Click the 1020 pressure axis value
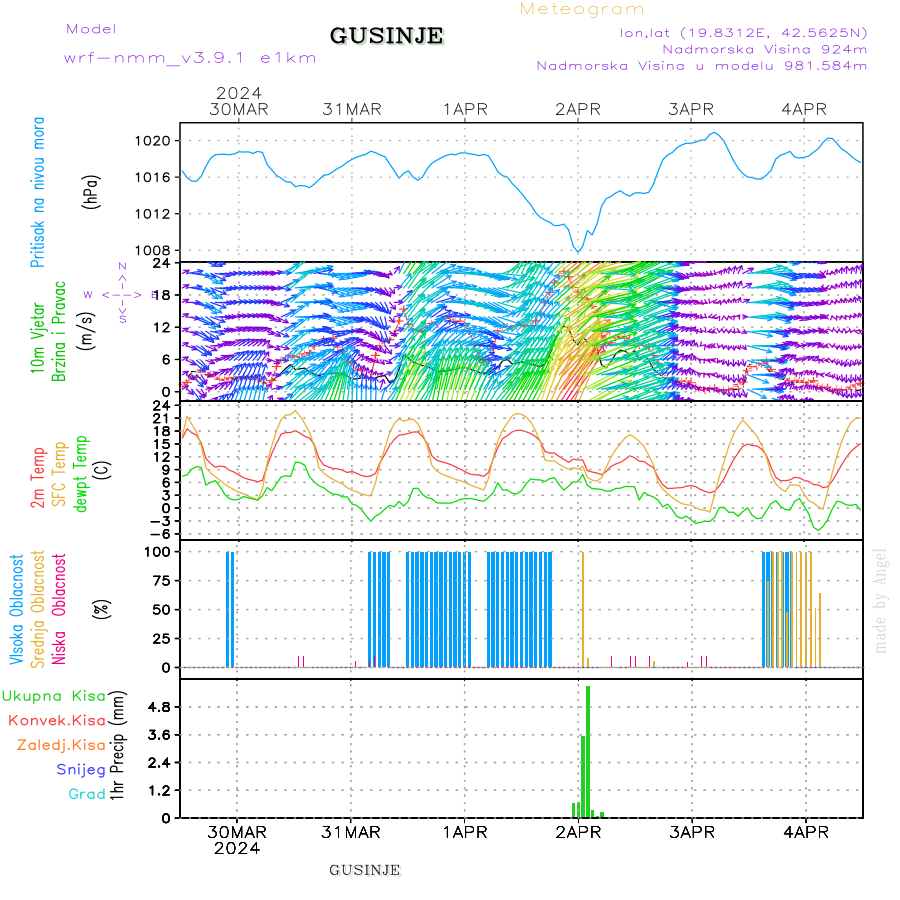 click(x=153, y=141)
